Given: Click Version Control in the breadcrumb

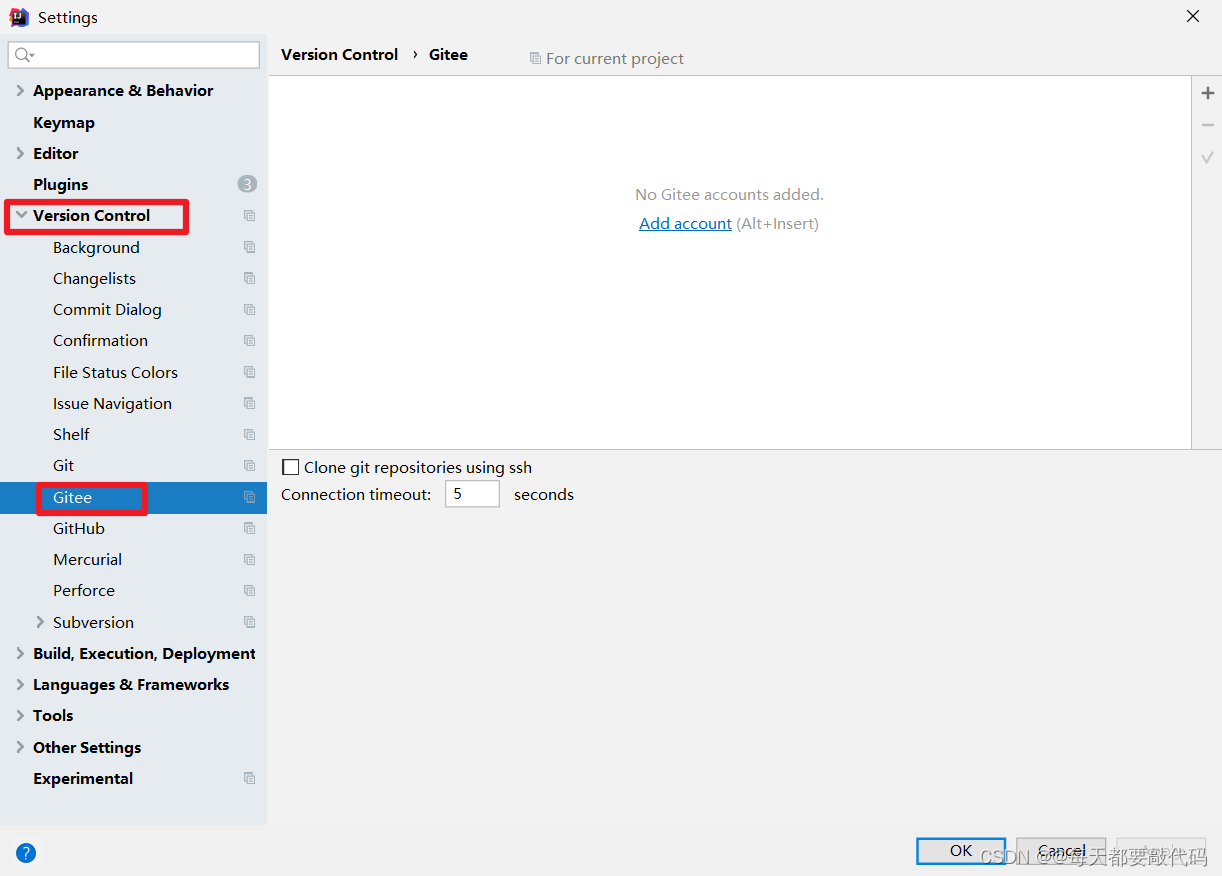Looking at the screenshot, I should click(340, 55).
